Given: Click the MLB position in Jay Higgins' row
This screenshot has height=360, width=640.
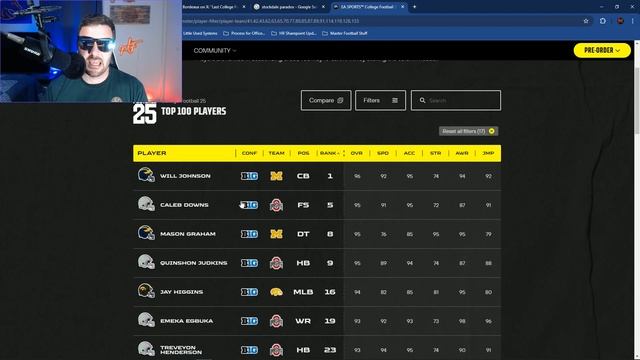Looking at the screenshot, I should click(303, 292).
